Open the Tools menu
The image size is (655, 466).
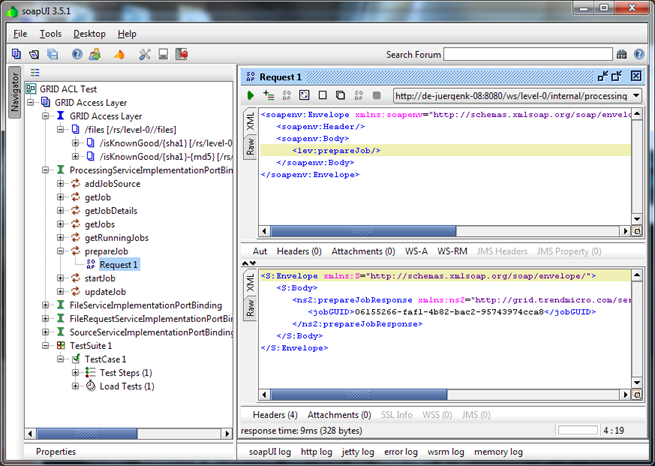pos(50,34)
